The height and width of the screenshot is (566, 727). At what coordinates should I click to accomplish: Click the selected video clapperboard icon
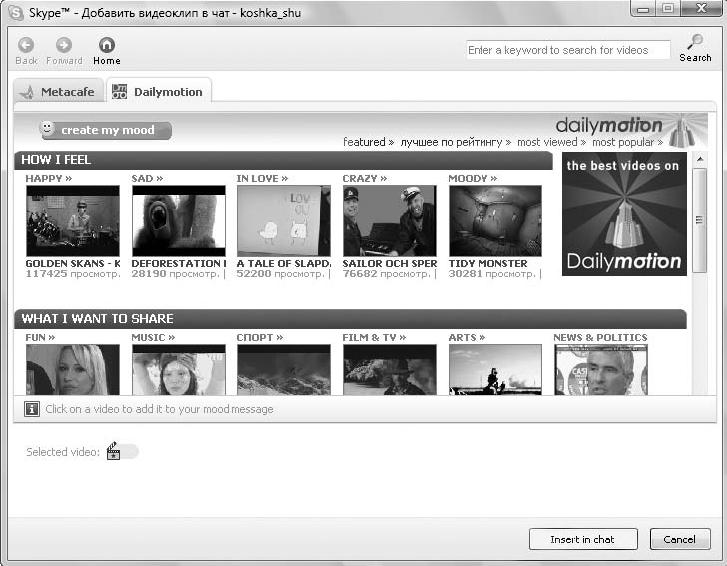click(113, 452)
